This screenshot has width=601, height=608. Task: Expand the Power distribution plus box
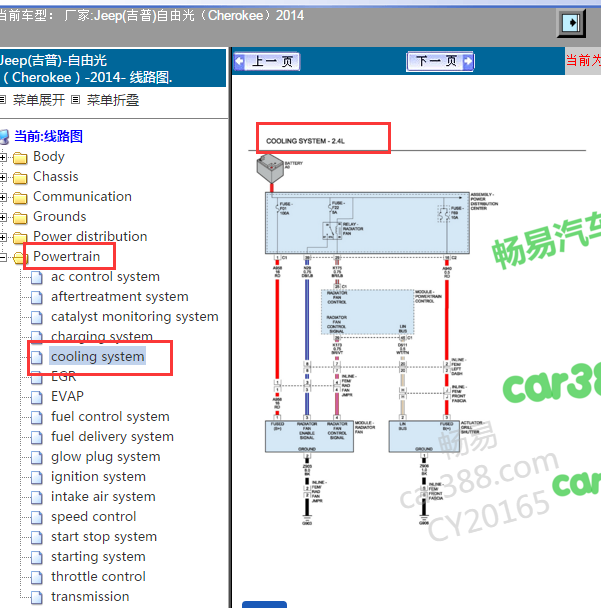(2, 237)
